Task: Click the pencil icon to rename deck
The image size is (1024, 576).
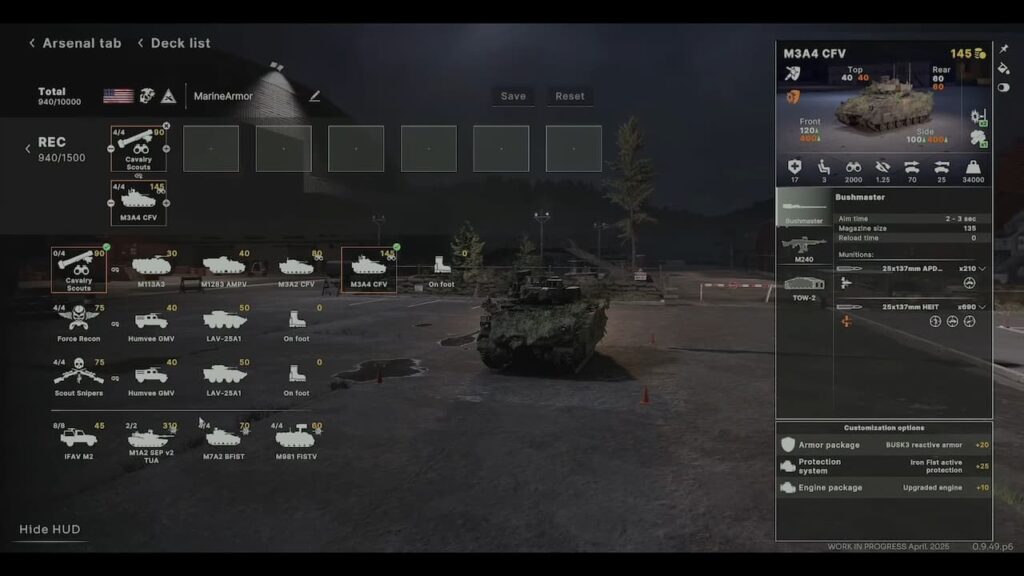Action: (314, 96)
